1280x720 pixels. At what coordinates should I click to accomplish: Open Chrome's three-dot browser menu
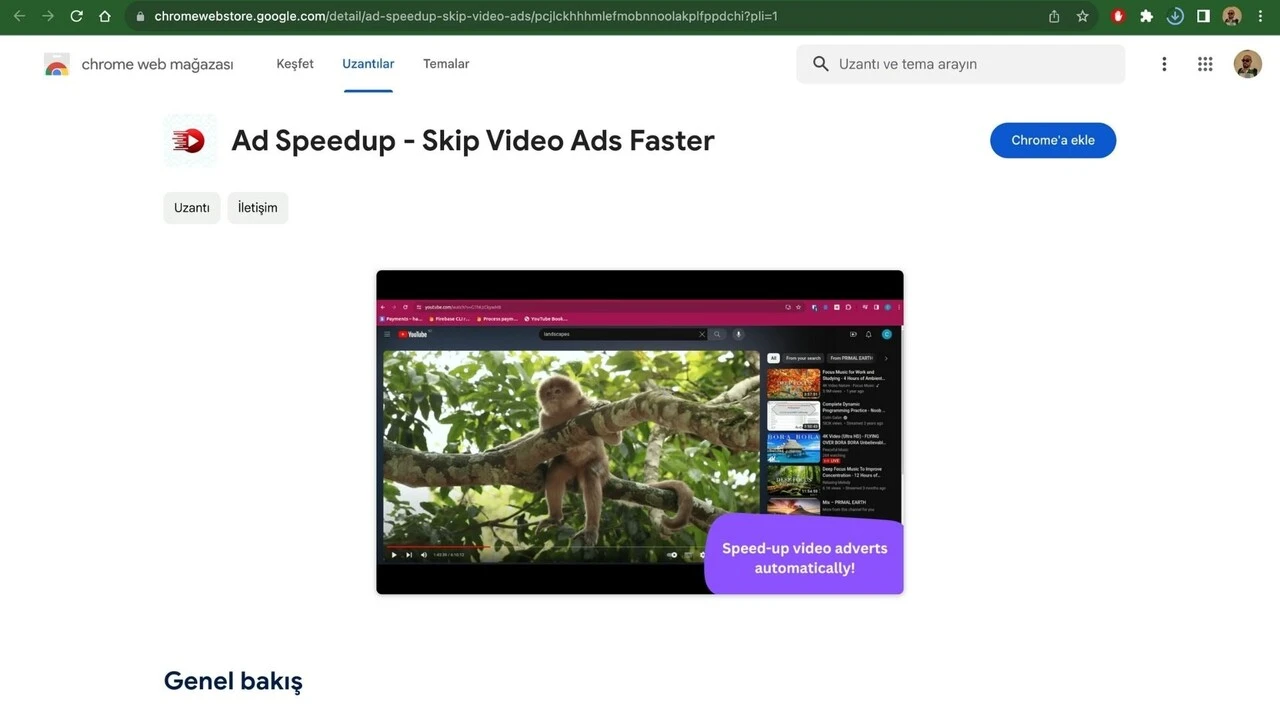1259,16
